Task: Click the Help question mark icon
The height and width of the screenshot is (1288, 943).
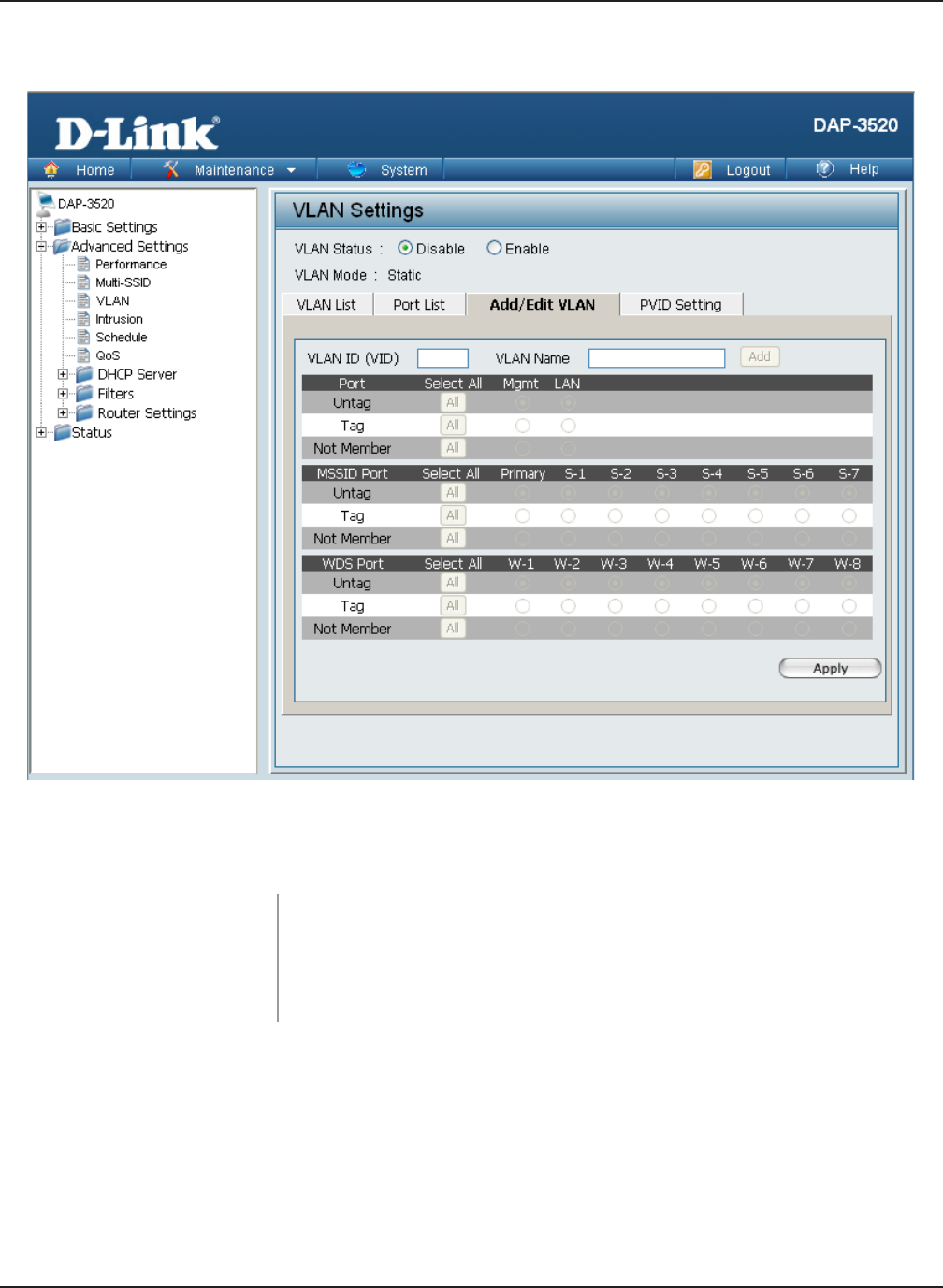Action: point(824,168)
